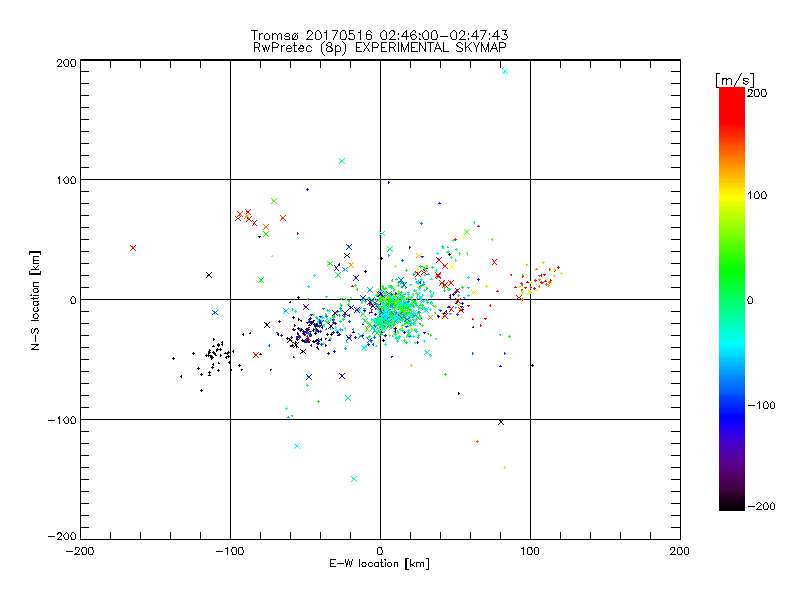The height and width of the screenshot is (600, 800).
Task: Click the colorbar label '-100'
Action: coord(761,405)
